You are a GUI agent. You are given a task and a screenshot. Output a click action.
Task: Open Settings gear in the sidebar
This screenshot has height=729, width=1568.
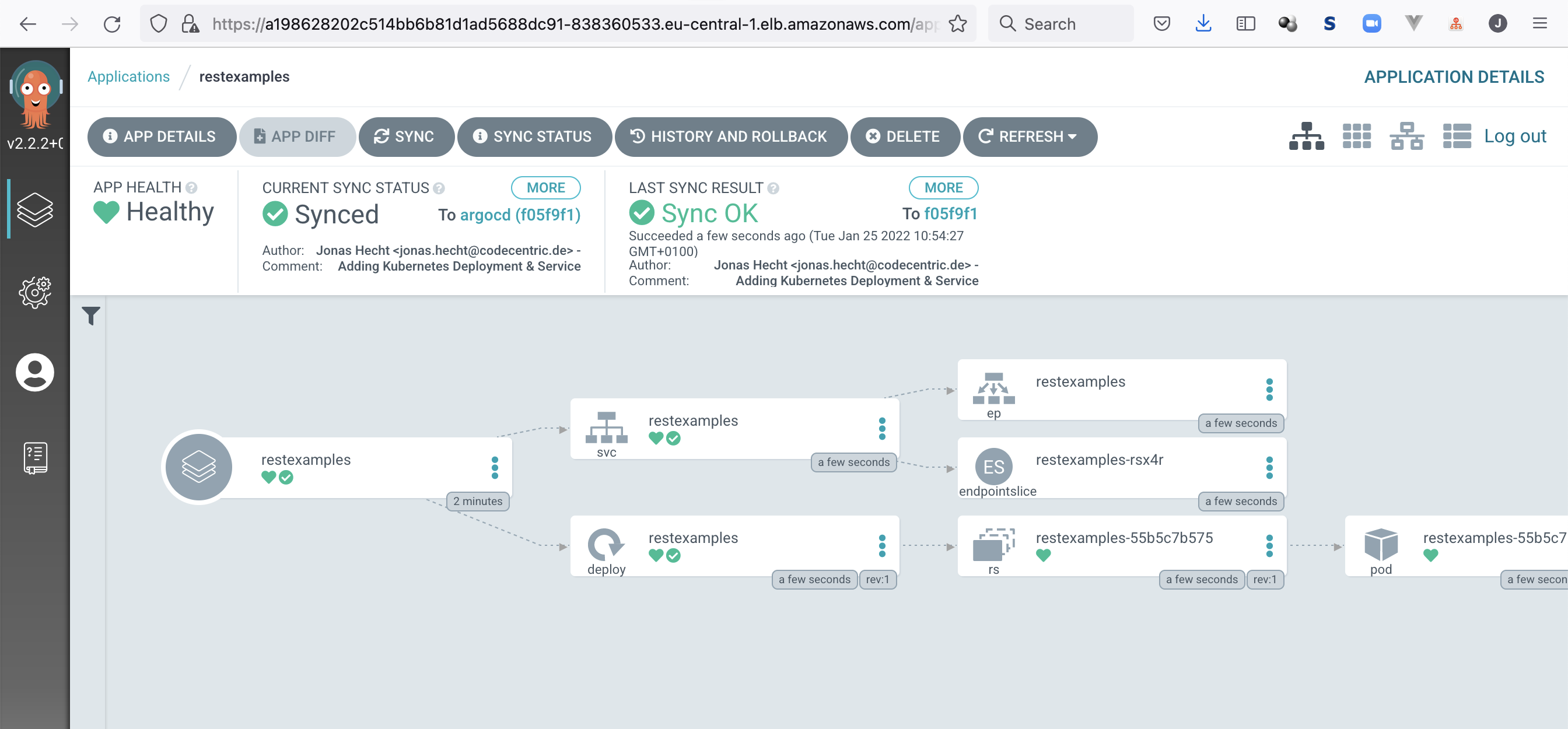point(34,293)
